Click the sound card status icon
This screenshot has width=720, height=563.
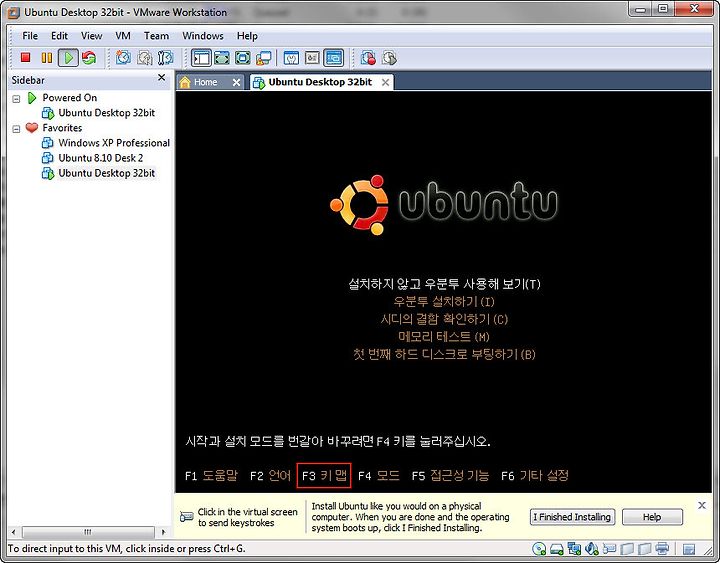(x=592, y=548)
